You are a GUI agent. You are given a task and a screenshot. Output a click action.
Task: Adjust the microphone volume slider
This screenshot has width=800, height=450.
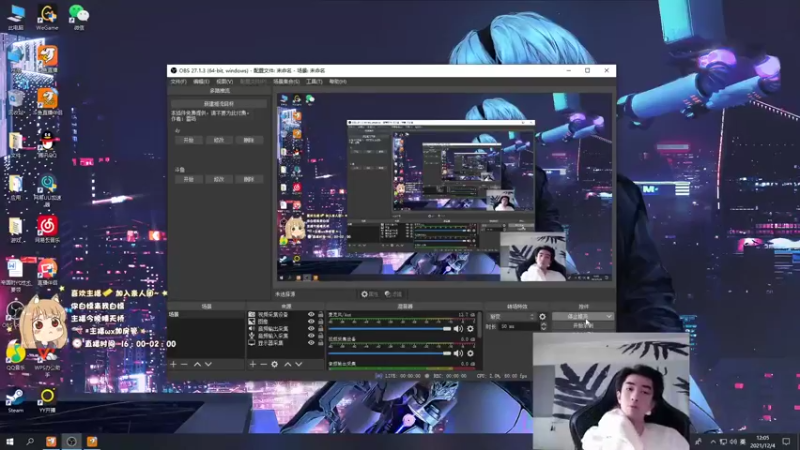click(389, 329)
